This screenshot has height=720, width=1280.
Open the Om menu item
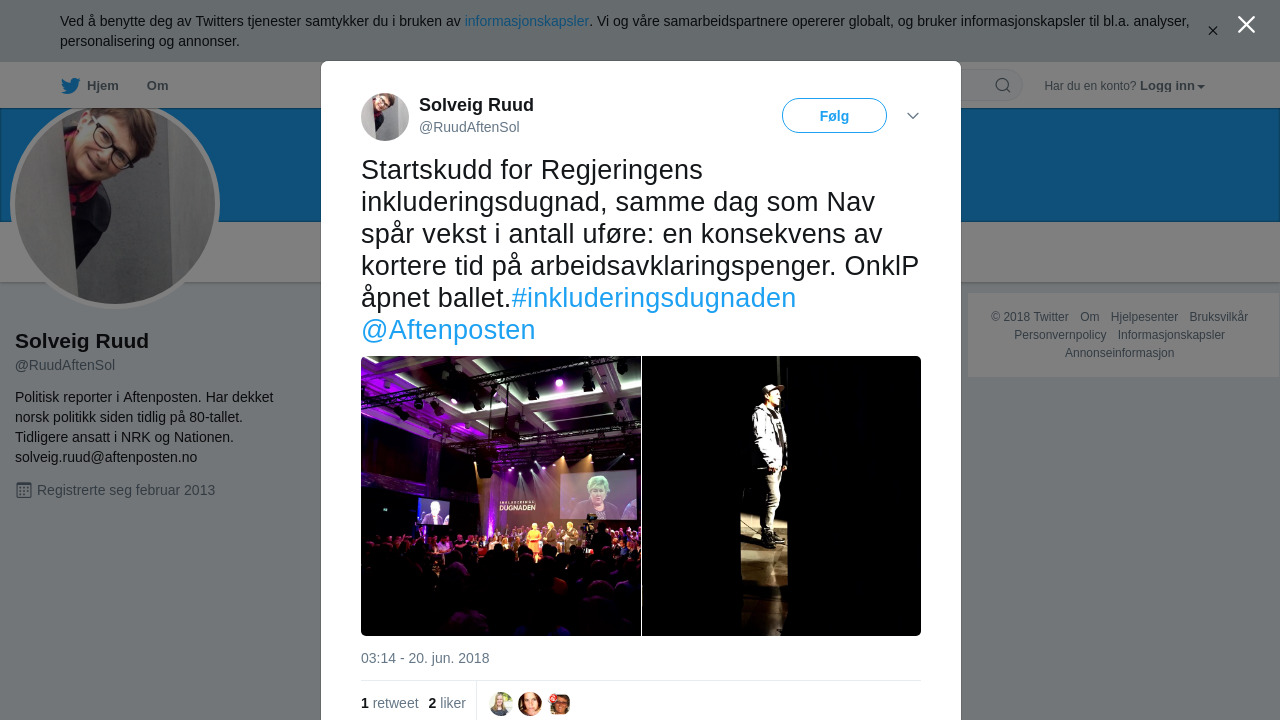pyautogui.click(x=157, y=86)
